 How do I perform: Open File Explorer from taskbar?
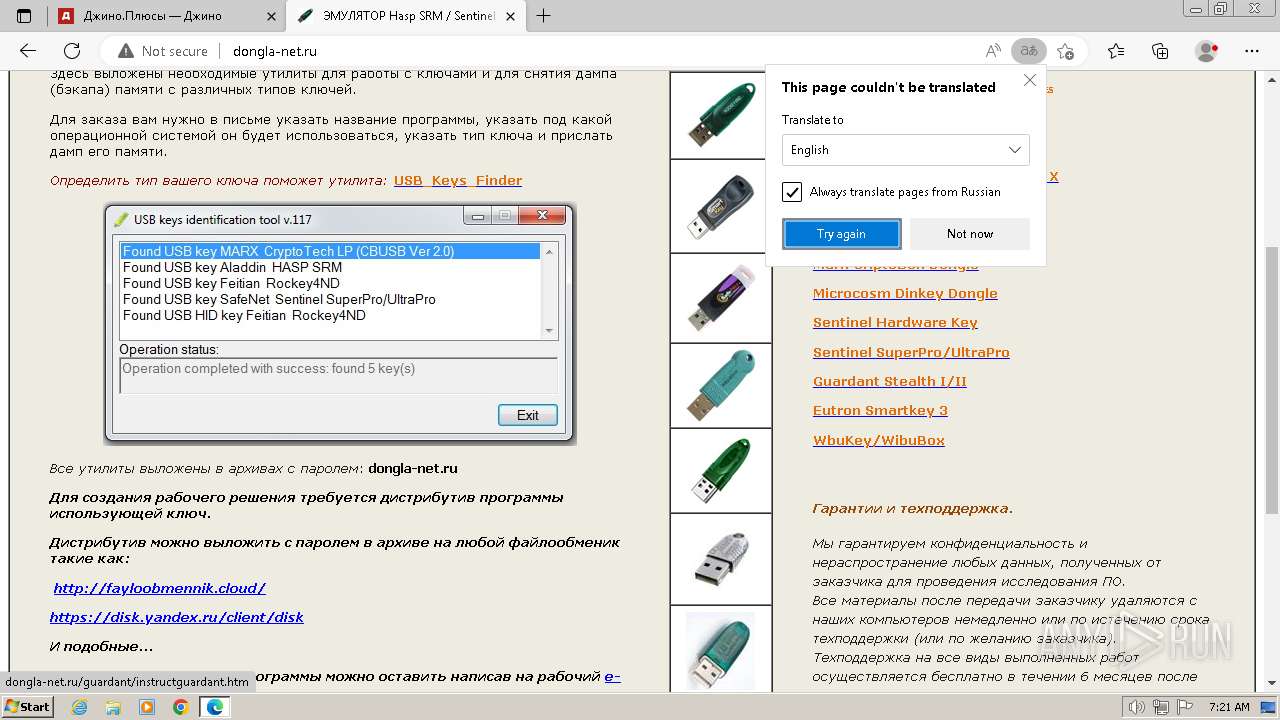pos(113,707)
